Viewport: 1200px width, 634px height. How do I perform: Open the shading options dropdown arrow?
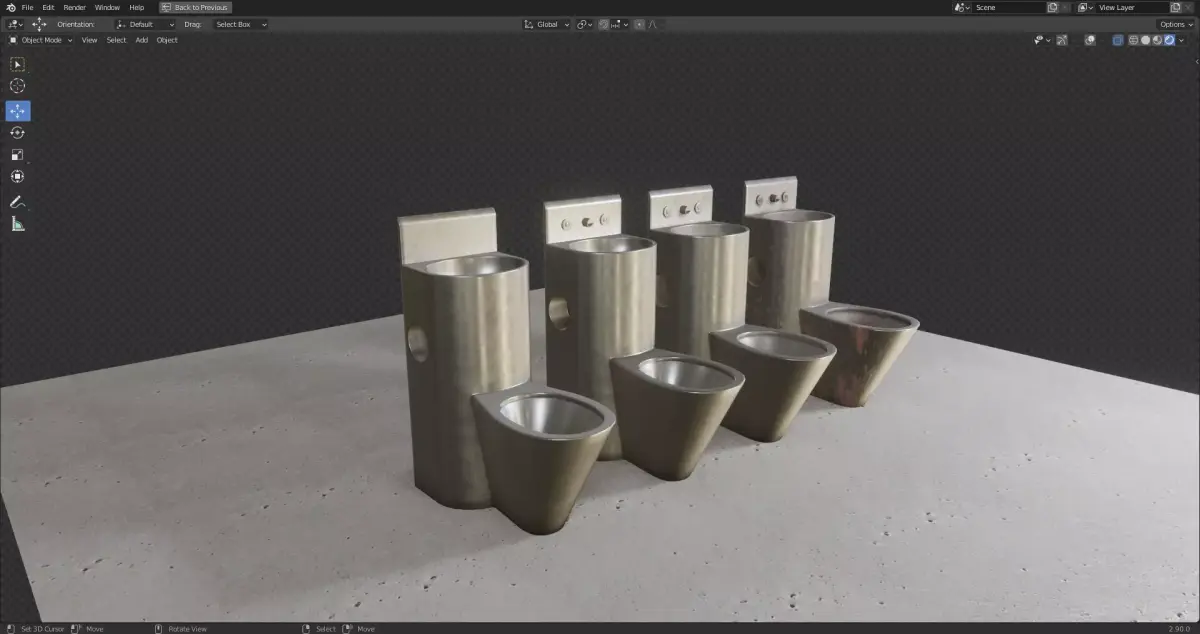point(1180,40)
